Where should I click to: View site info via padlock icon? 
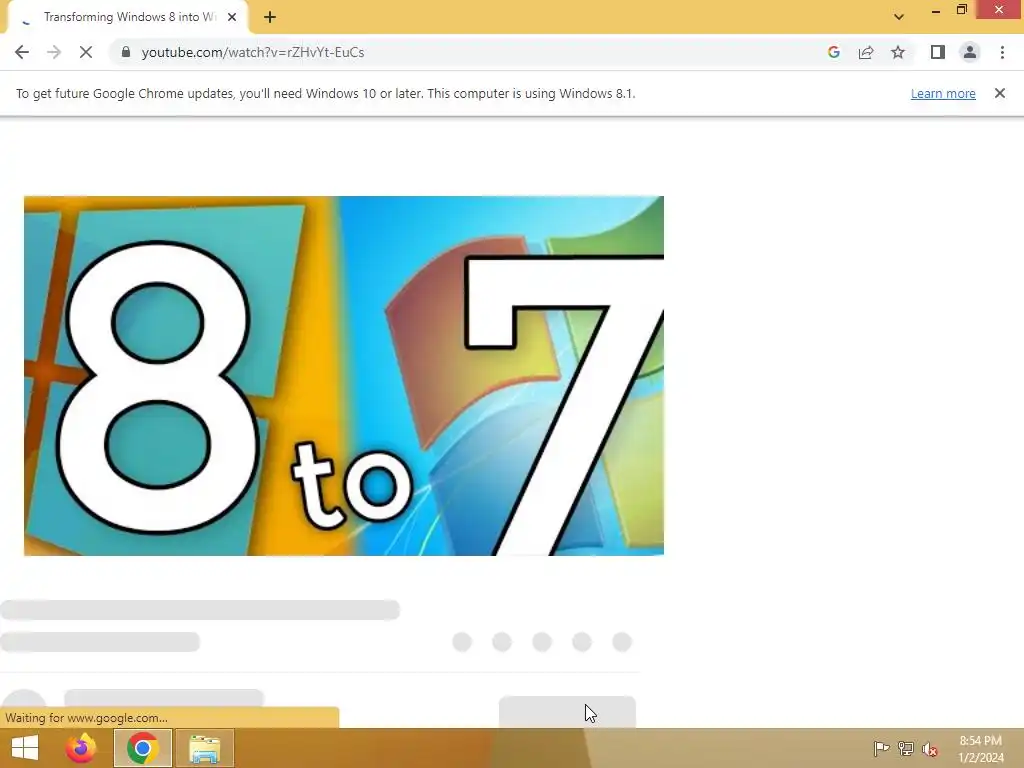126,52
